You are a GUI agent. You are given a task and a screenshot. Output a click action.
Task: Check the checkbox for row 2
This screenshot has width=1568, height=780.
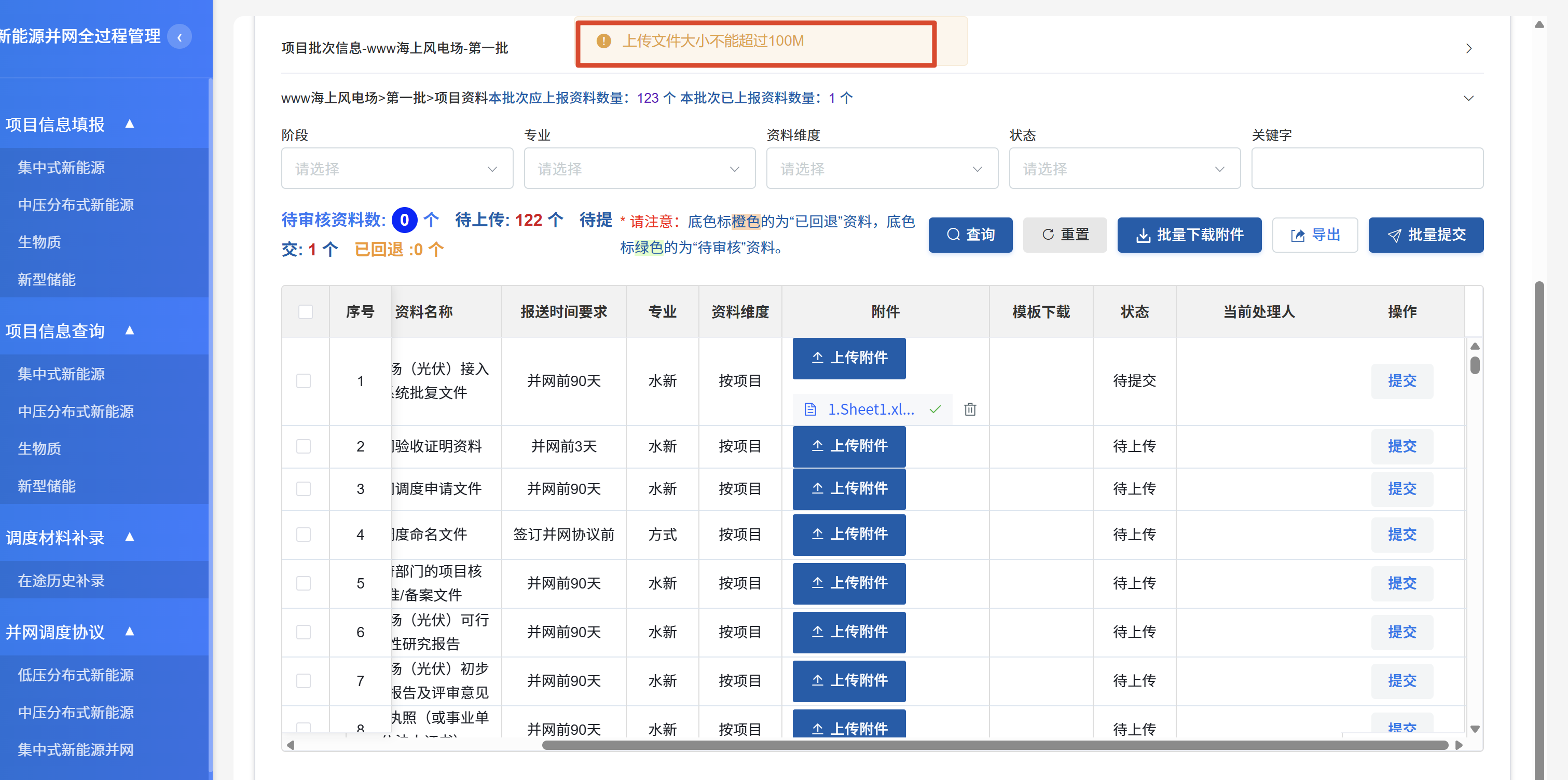[x=303, y=446]
